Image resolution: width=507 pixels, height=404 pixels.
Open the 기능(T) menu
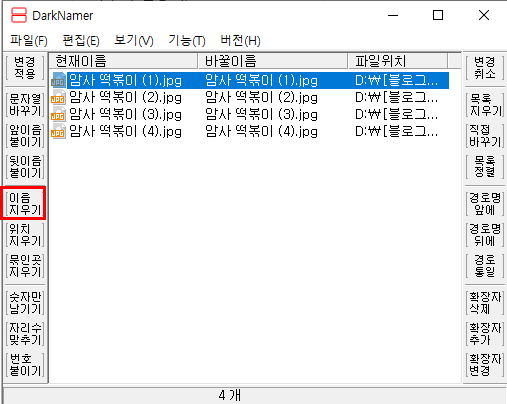pyautogui.click(x=187, y=41)
